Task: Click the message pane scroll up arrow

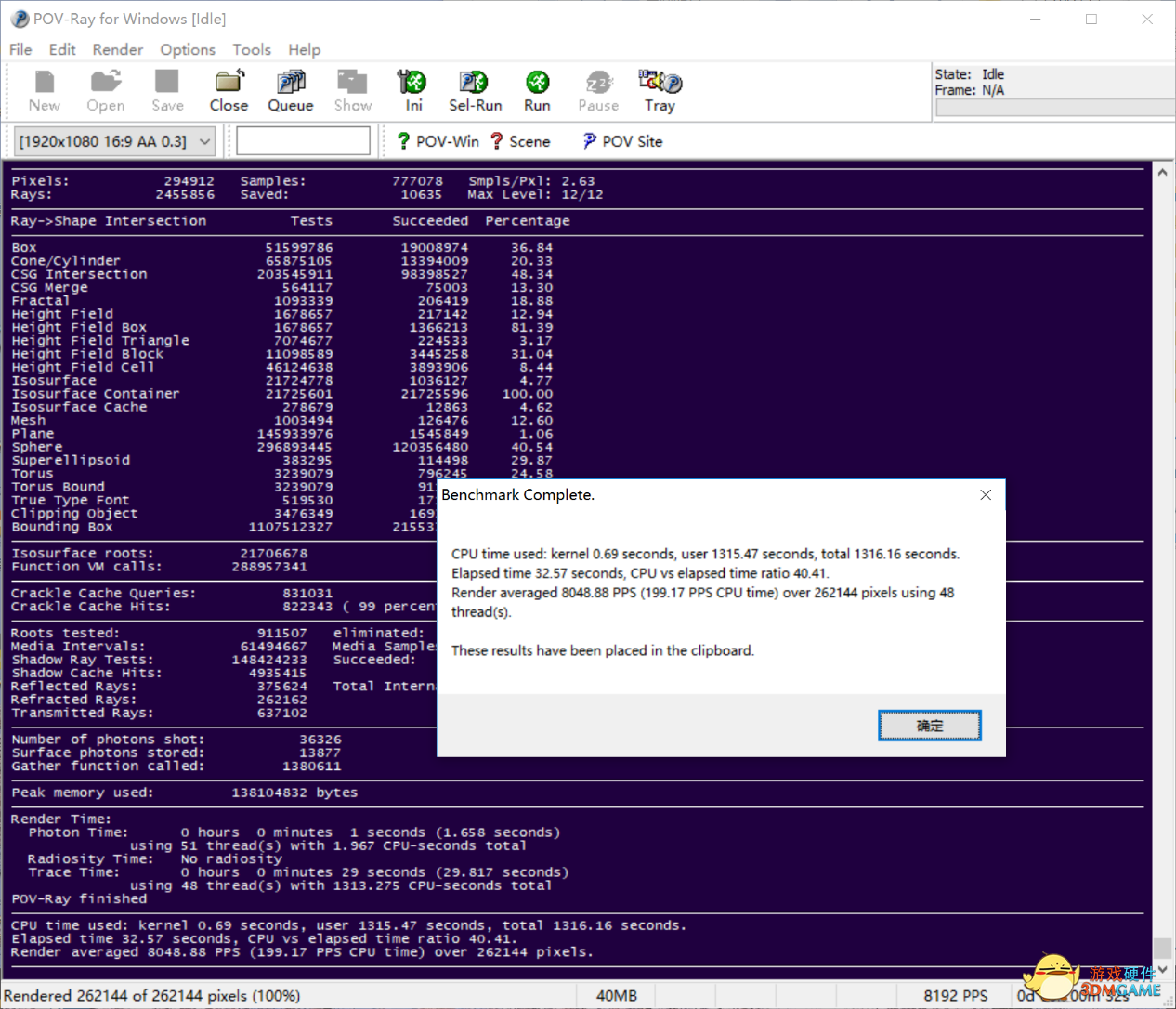Action: [x=1162, y=172]
